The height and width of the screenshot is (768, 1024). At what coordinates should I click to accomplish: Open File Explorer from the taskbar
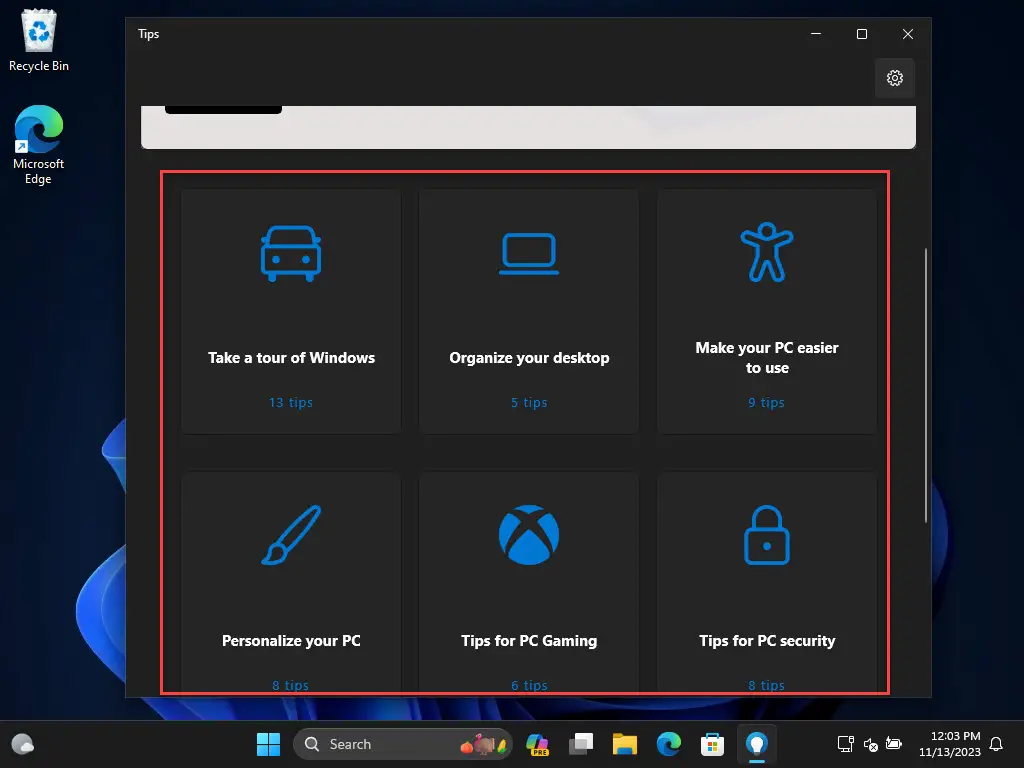point(624,744)
